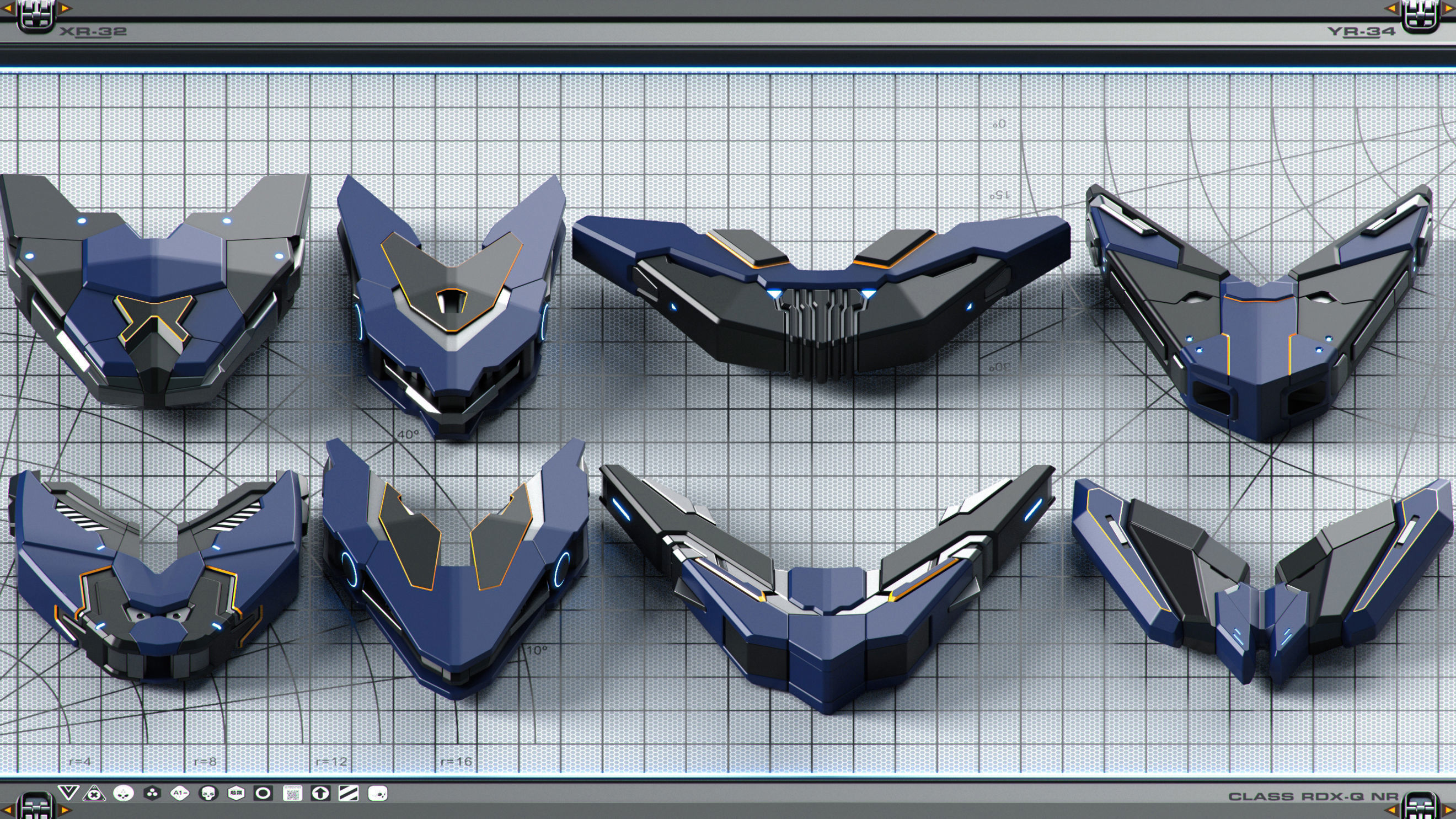The height and width of the screenshot is (819, 1456).
Task: Click the CLASS RDX-Q NR text
Action: coord(1313,796)
